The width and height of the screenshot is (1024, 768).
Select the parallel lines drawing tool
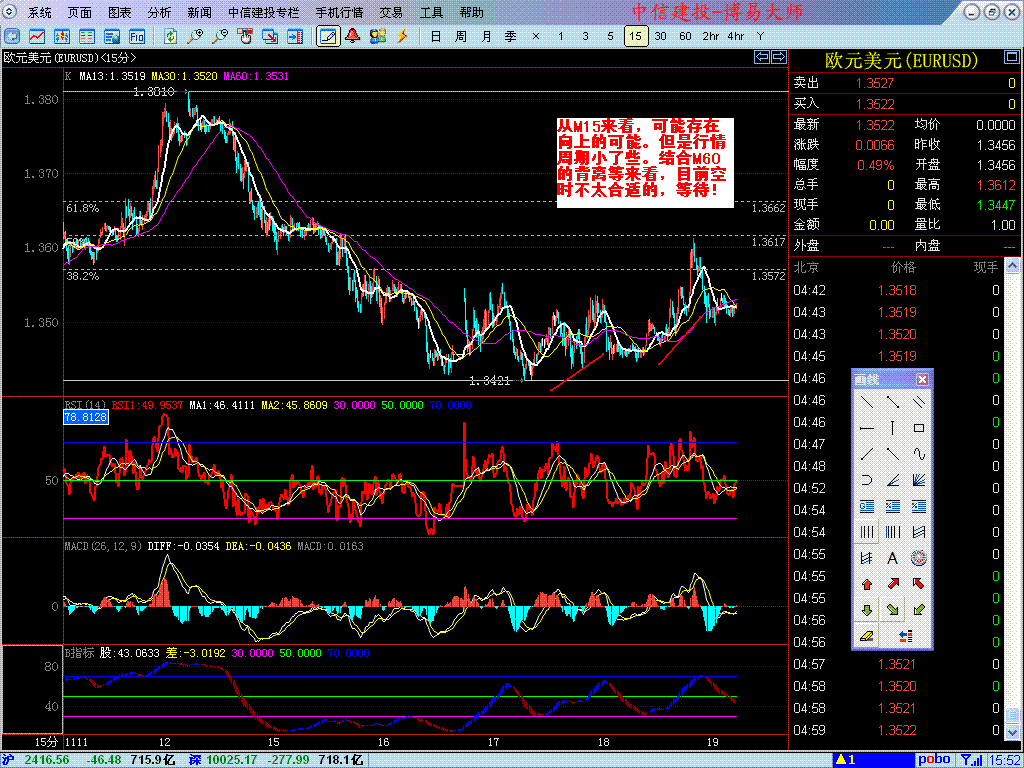(918, 402)
